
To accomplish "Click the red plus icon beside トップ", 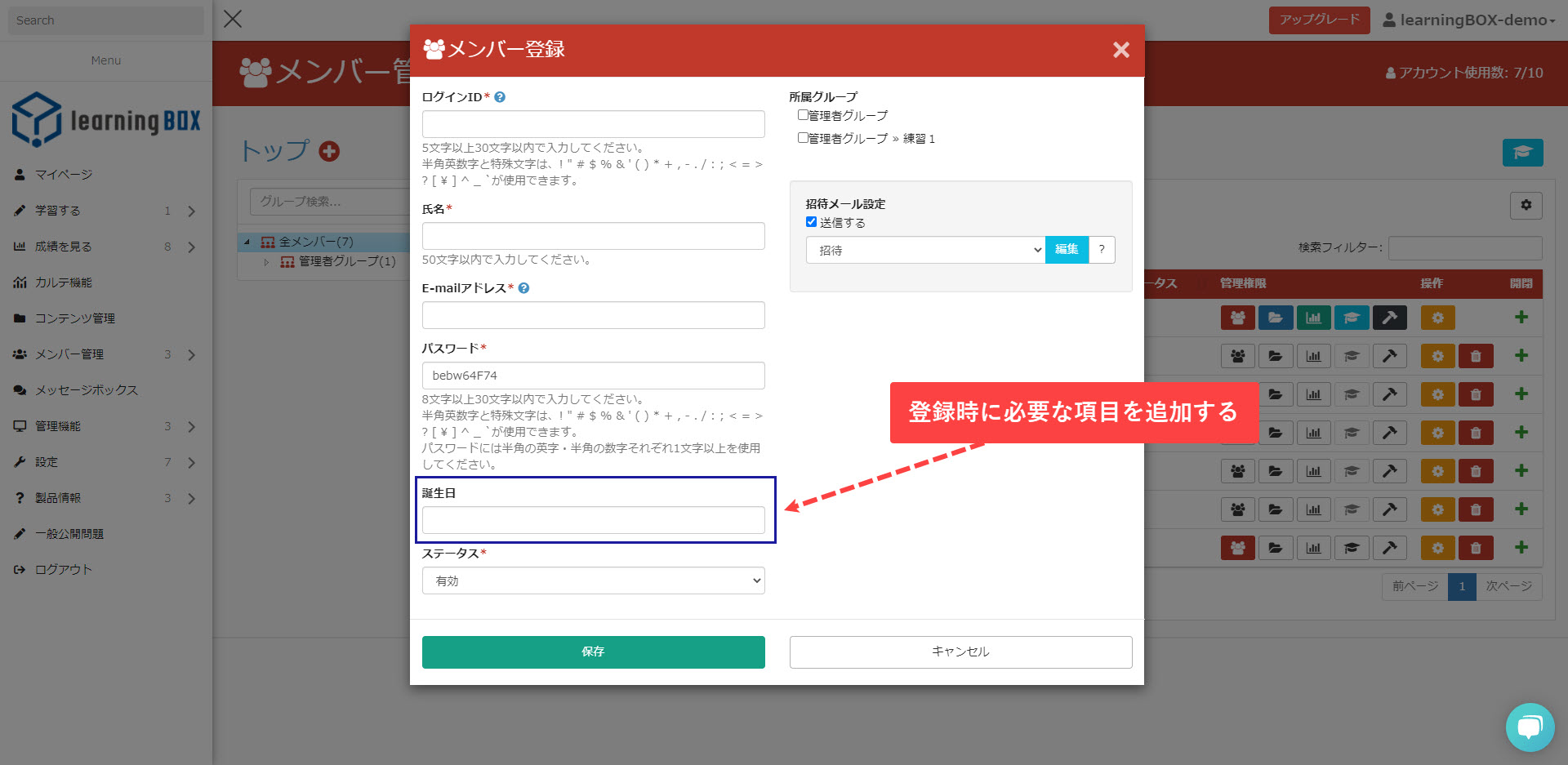I will tap(329, 151).
